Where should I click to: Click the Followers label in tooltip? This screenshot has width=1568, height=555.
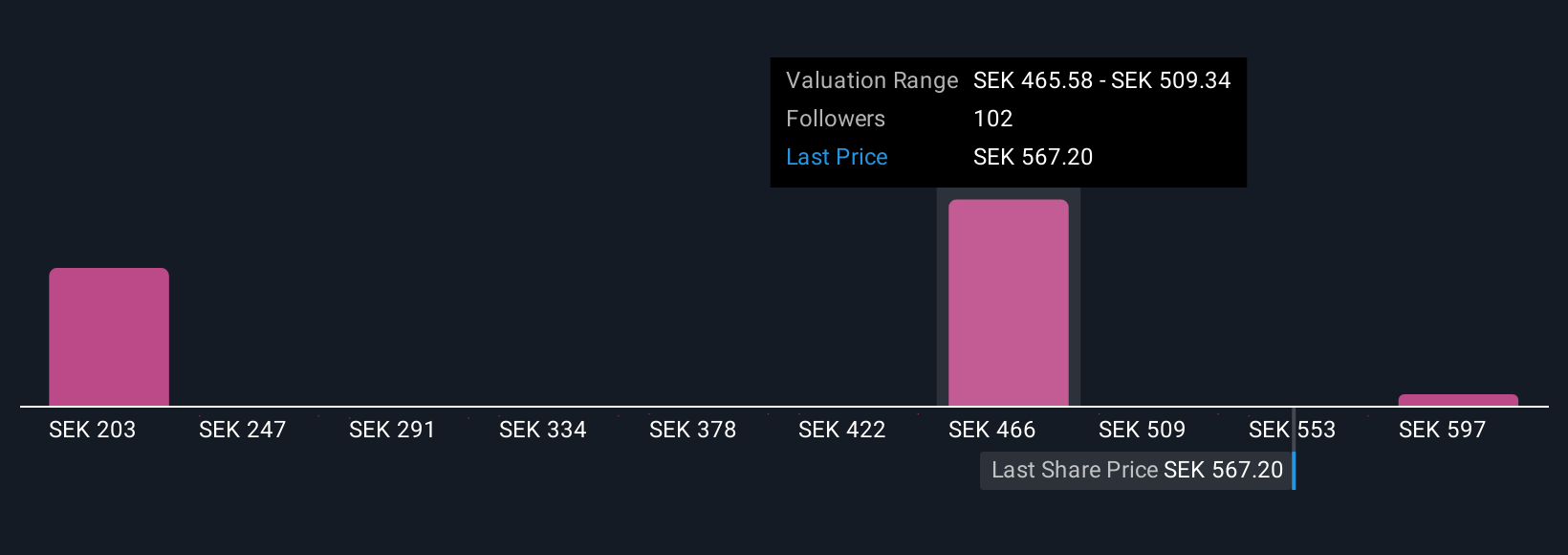836,119
